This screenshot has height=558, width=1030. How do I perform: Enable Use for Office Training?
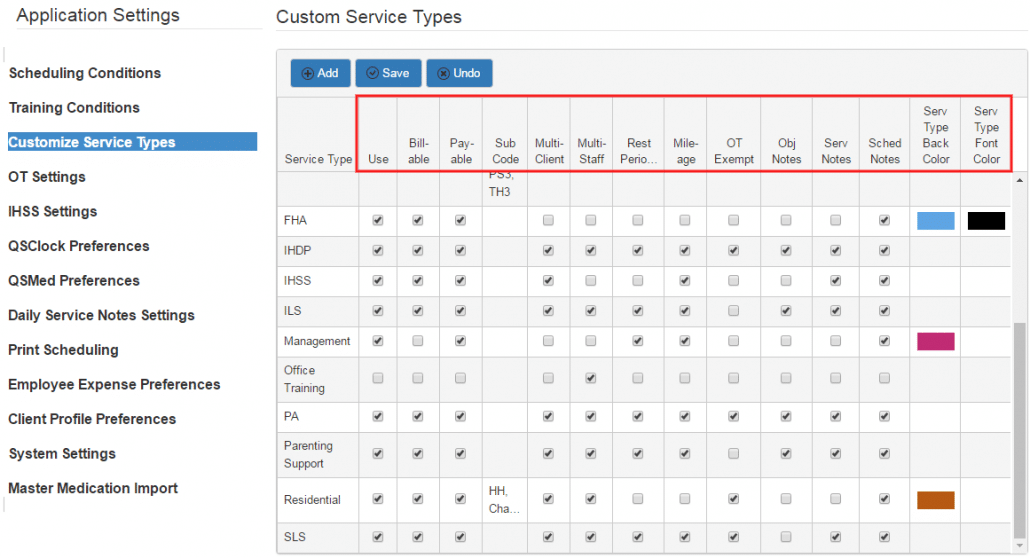tap(378, 379)
